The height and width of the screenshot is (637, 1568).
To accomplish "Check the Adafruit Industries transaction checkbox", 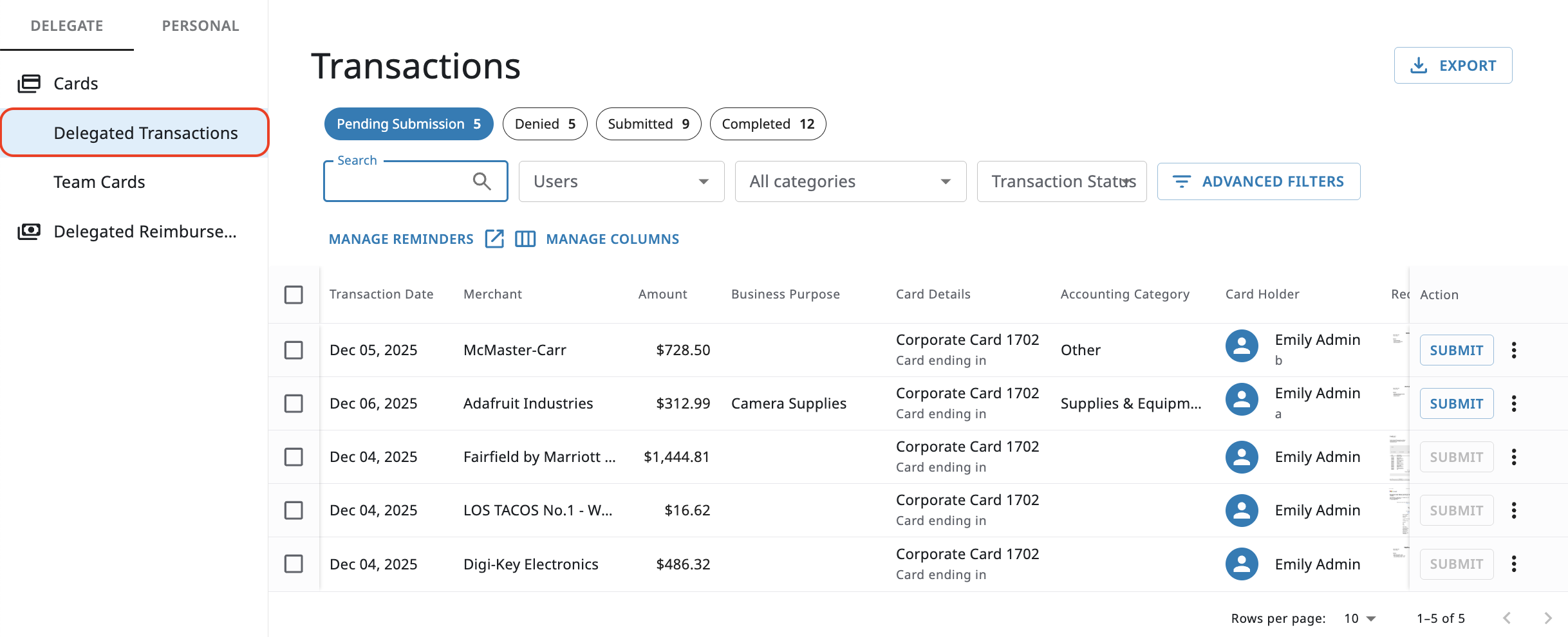I will pos(294,403).
